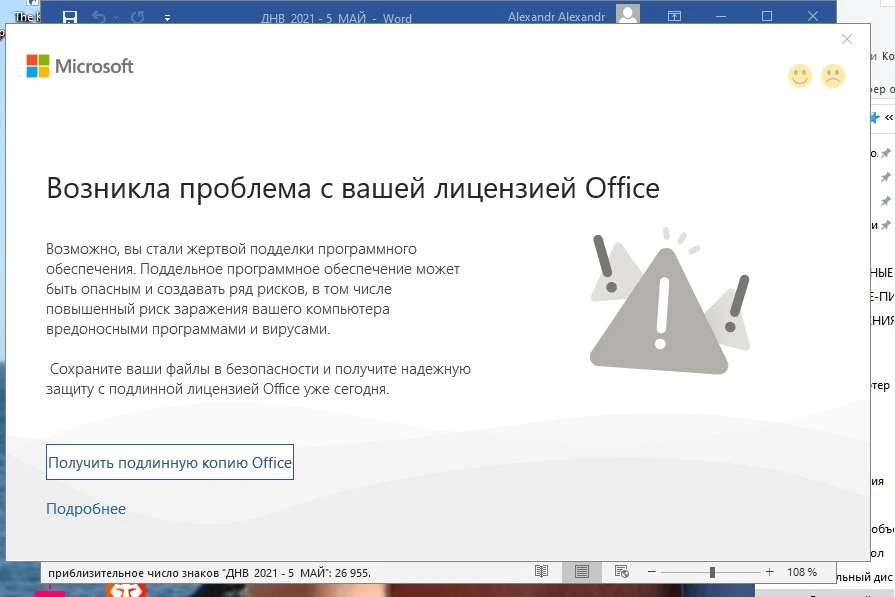Open zoom dialog via 108 % label
The image size is (895, 597).
point(802,572)
